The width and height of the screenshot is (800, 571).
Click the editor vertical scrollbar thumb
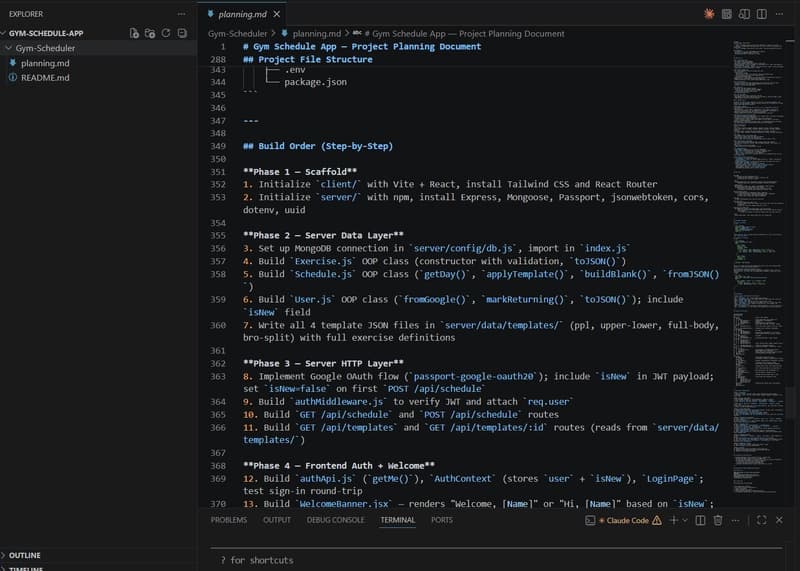point(791,401)
